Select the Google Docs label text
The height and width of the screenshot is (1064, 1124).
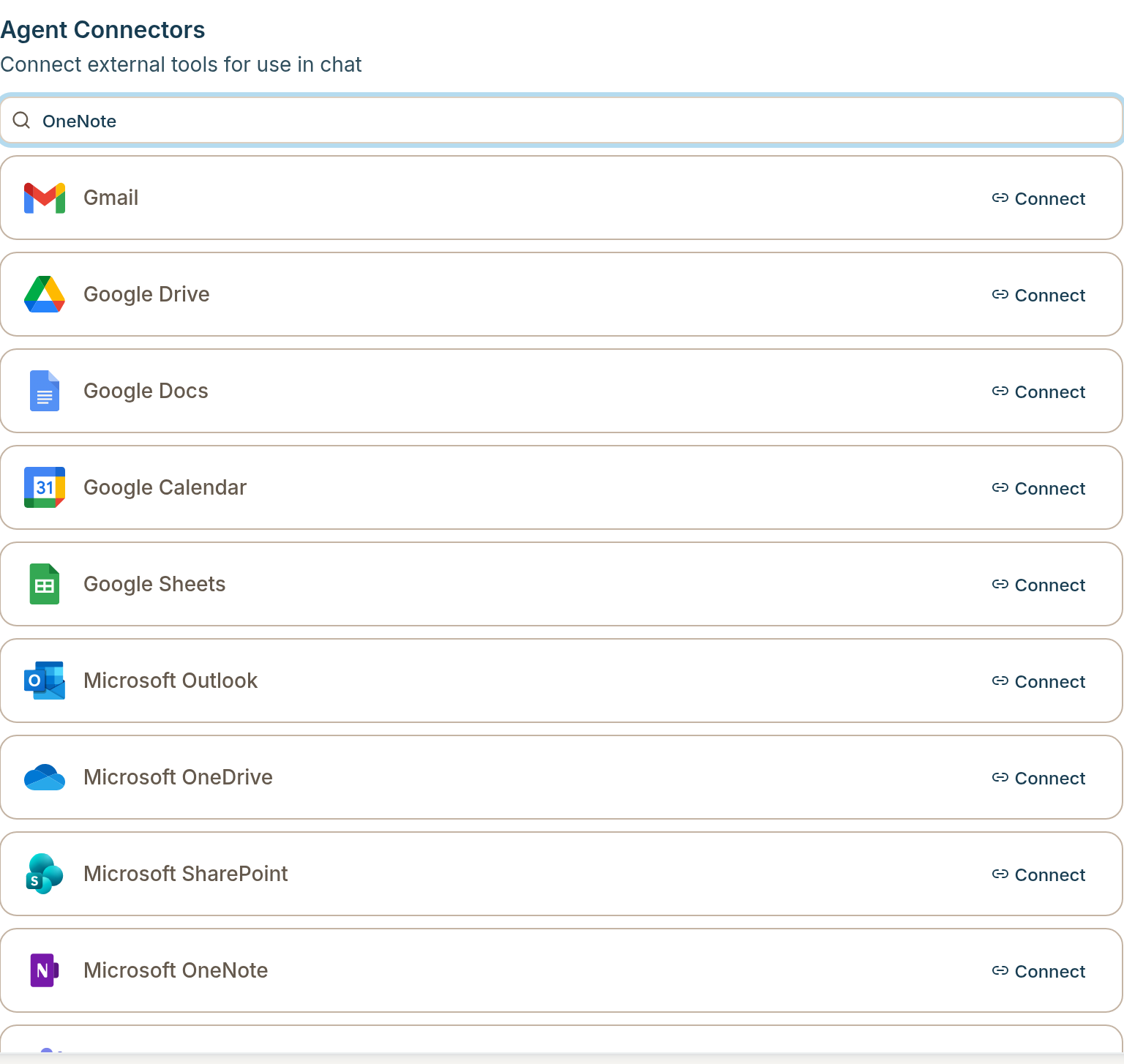tap(146, 391)
